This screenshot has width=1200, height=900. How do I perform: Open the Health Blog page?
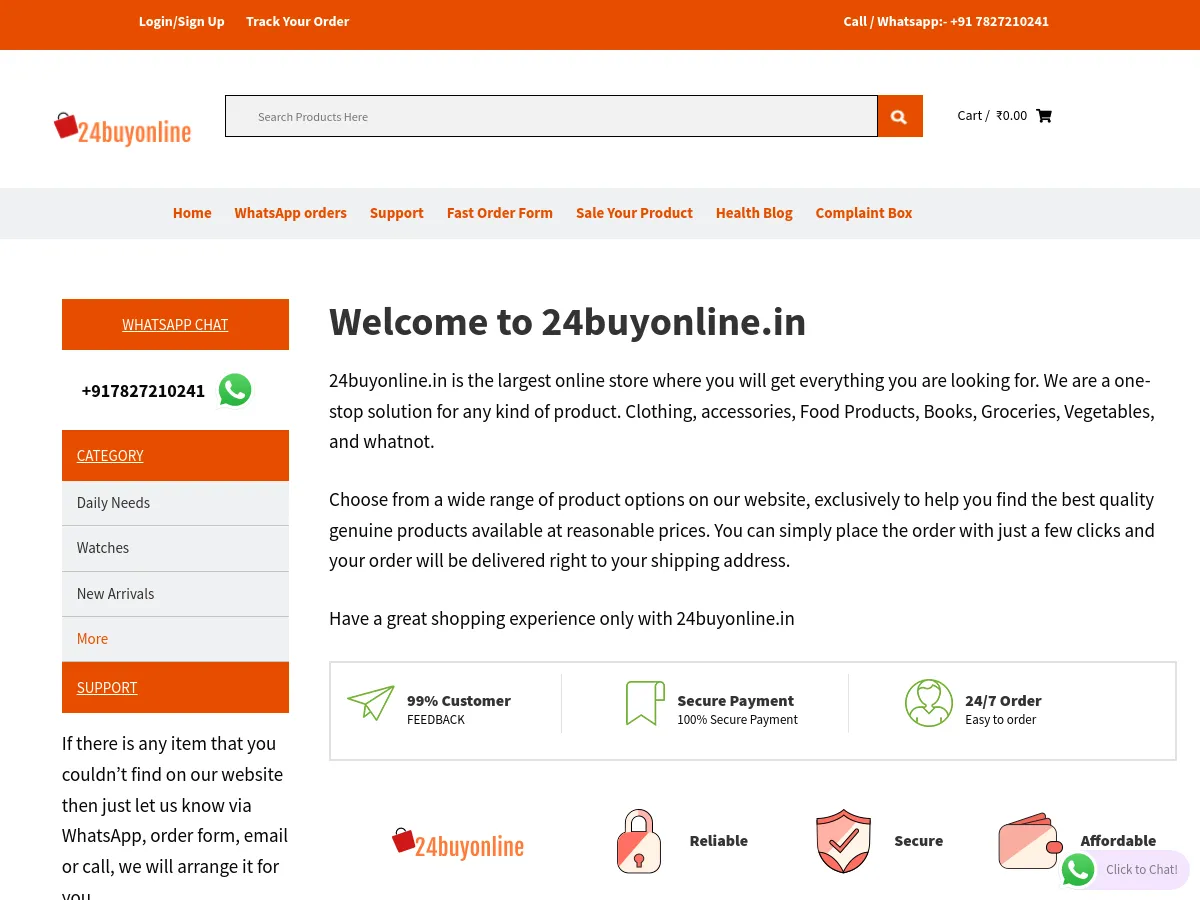click(754, 213)
